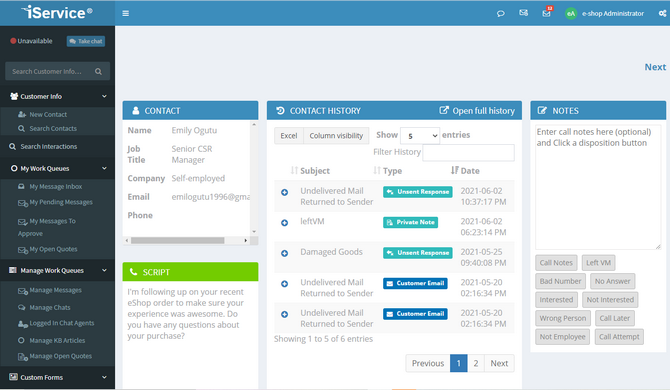This screenshot has height=390, width=670.
Task: Open the notifications mail icon with red badge
Action: point(547,12)
